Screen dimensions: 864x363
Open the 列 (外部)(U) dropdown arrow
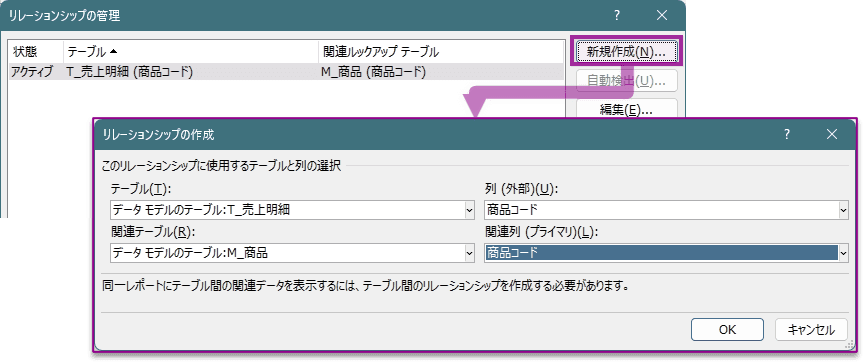point(843,210)
